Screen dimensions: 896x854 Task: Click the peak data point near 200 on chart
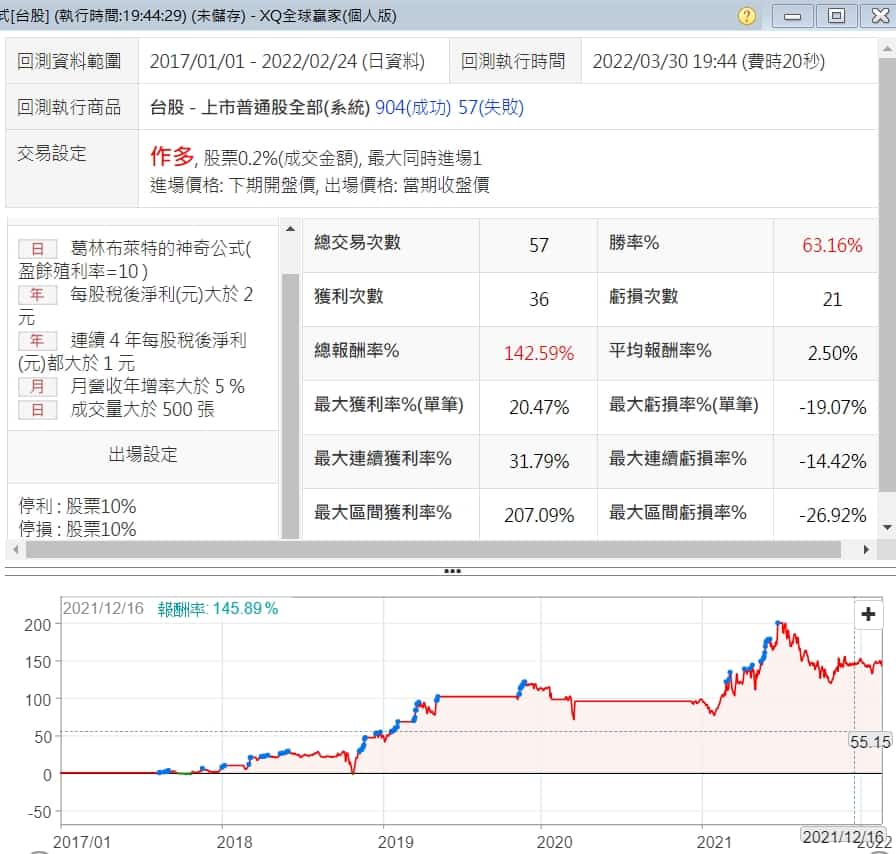(x=779, y=625)
